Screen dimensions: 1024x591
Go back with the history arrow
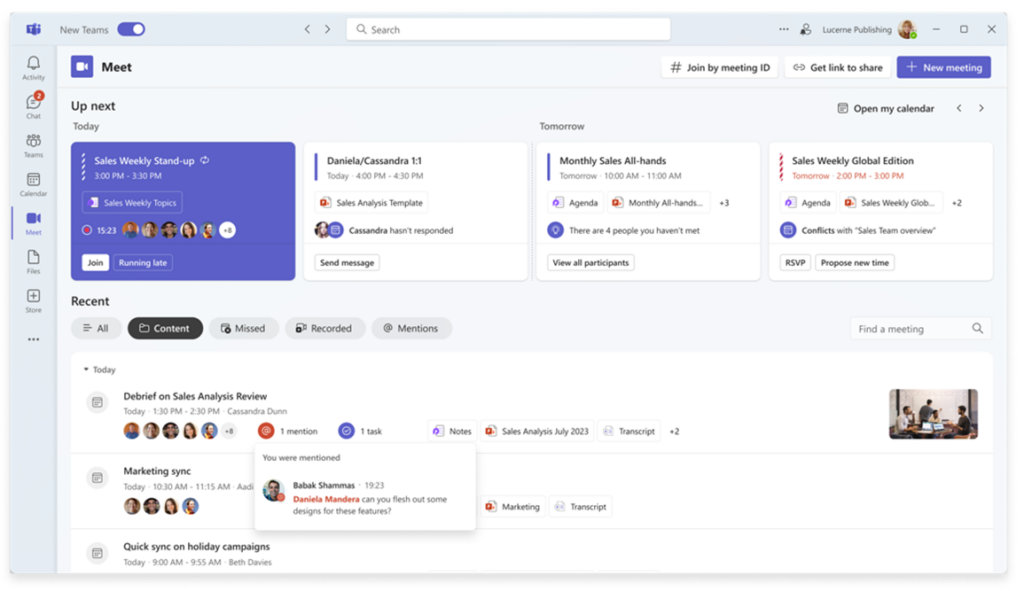(x=307, y=29)
